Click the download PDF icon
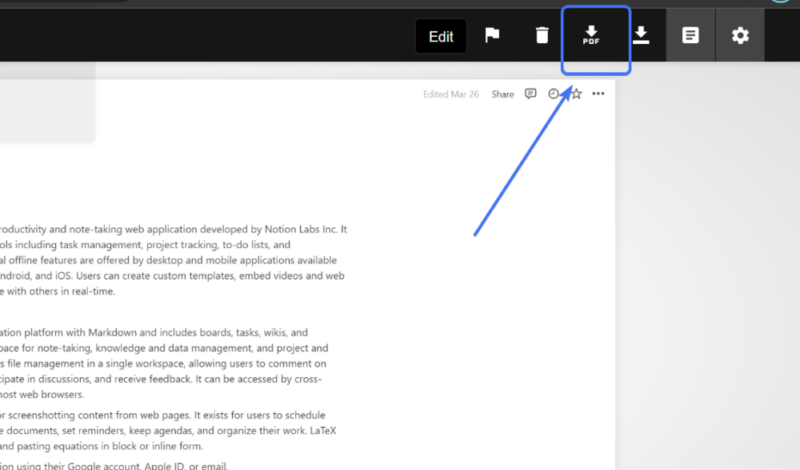Viewport: 800px width, 470px height. coord(591,35)
